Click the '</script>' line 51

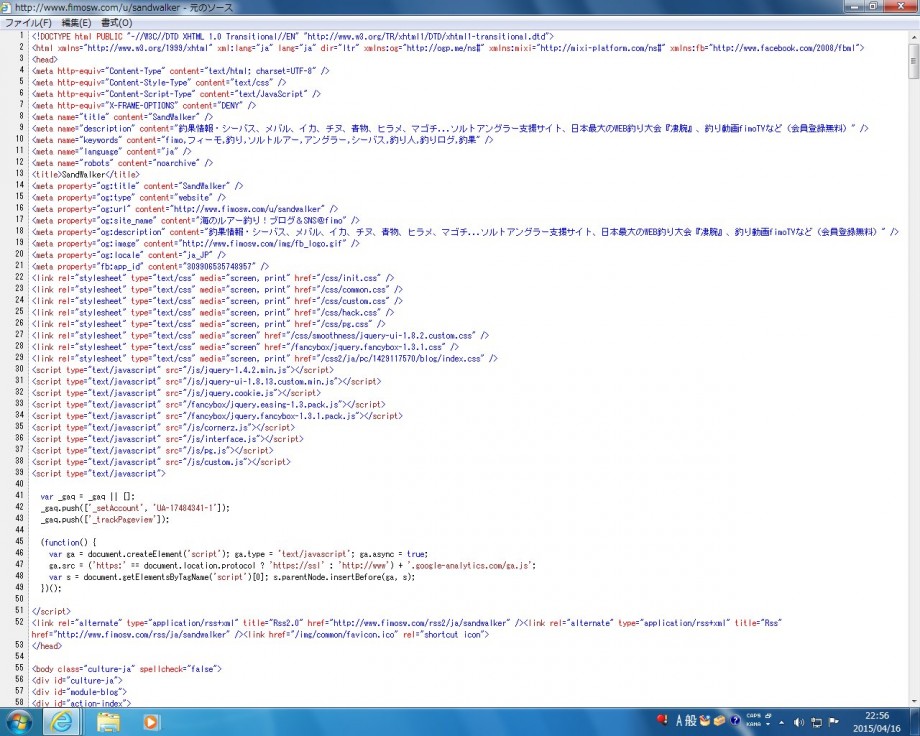click(51, 612)
